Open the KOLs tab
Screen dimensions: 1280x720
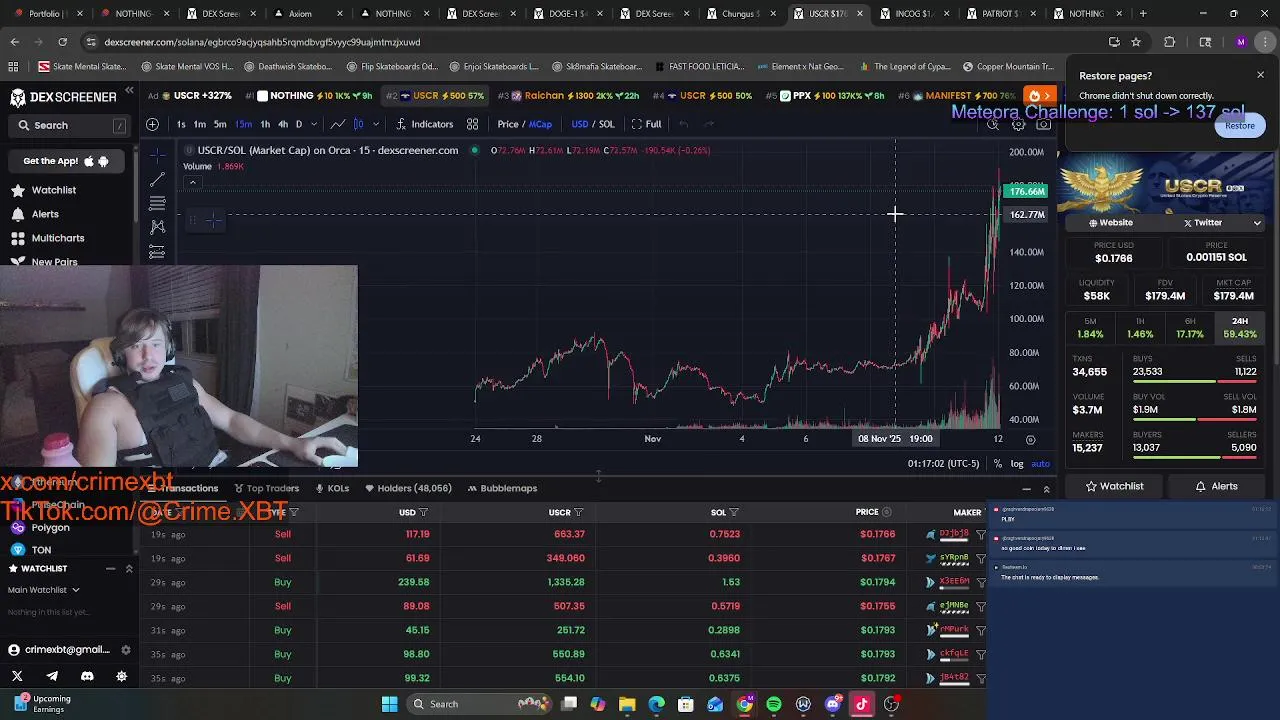point(332,488)
